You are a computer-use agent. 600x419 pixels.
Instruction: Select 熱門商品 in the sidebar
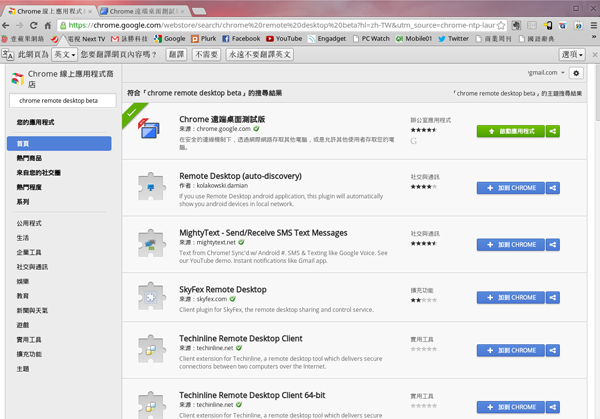click(29, 158)
